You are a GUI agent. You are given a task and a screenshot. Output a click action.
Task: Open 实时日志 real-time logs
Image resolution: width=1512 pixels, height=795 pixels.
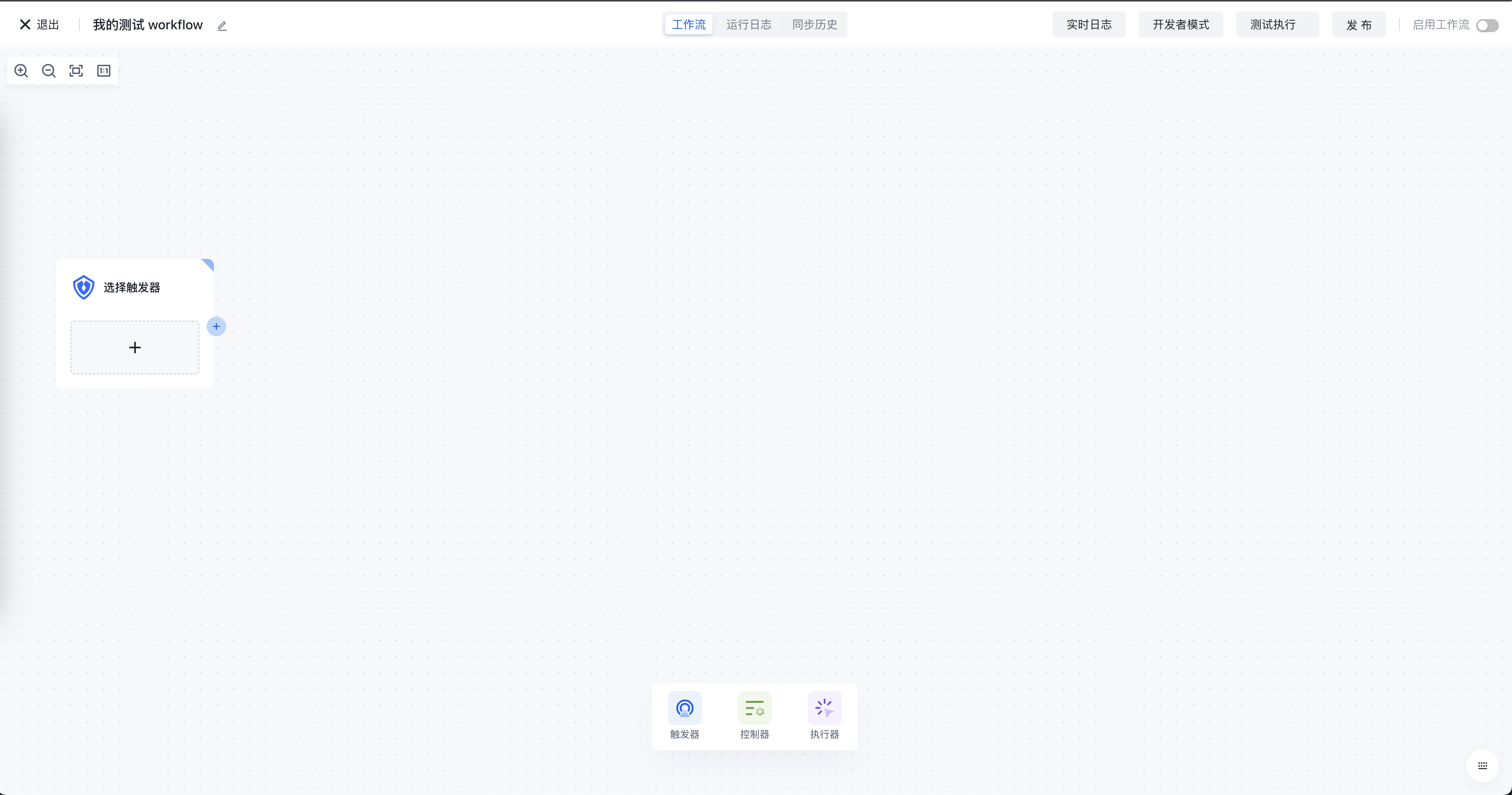coord(1088,25)
